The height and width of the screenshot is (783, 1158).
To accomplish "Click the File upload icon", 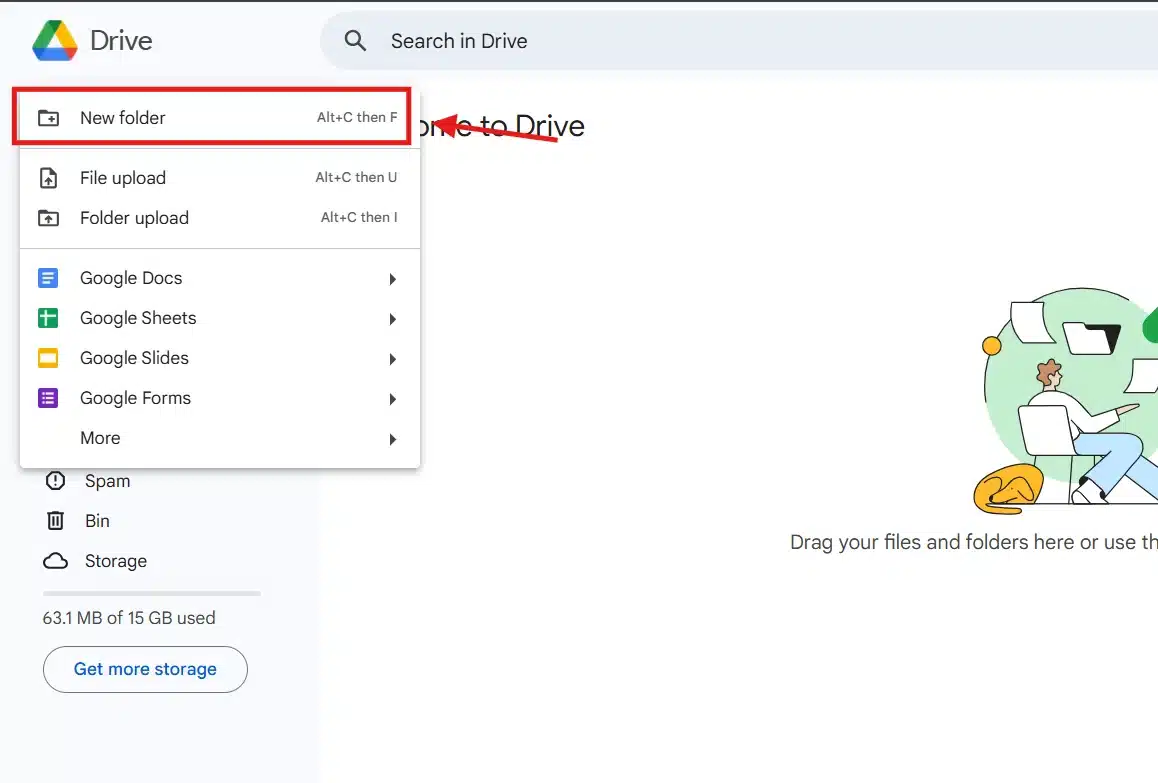I will 48,177.
